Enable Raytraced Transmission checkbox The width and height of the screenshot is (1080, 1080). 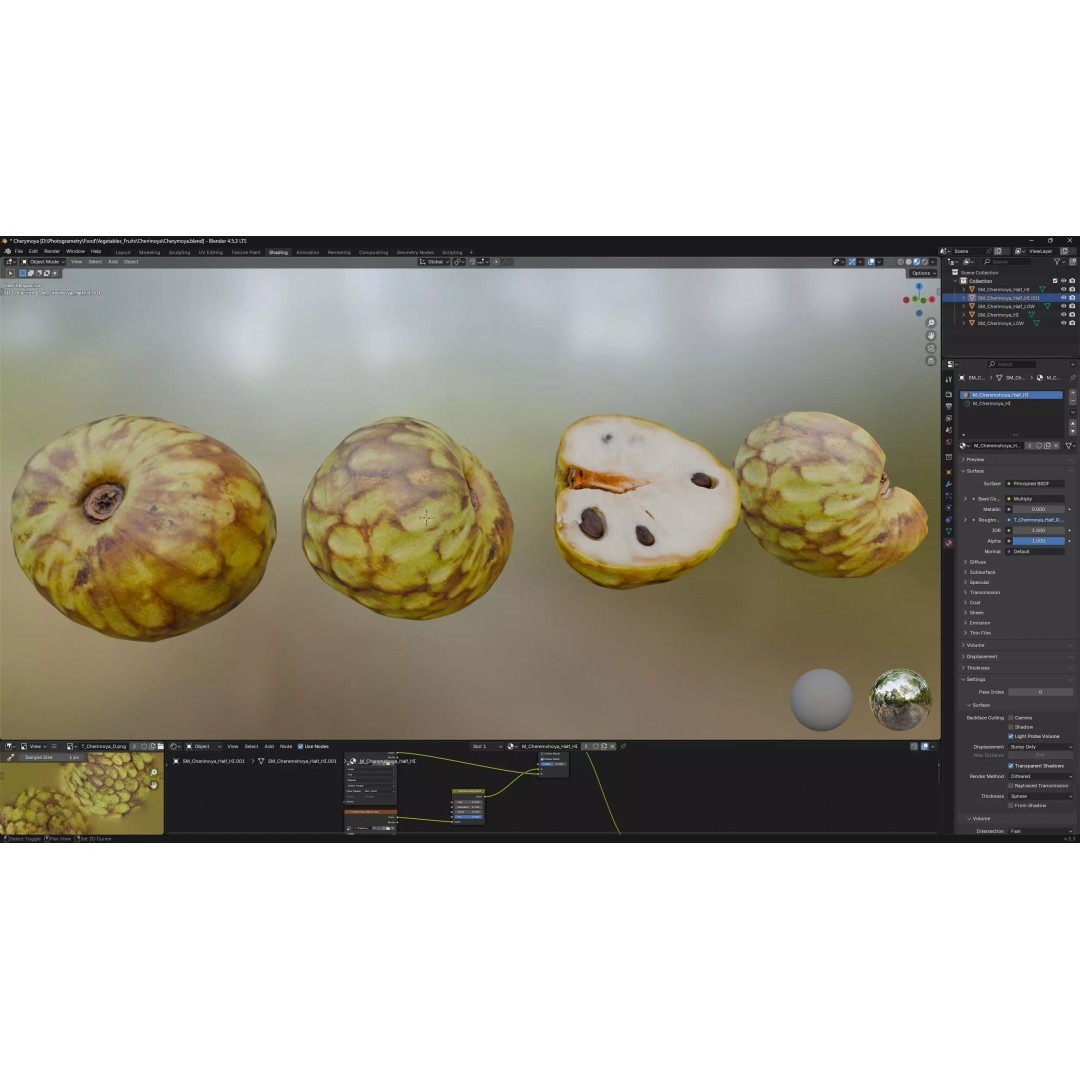[1010, 785]
